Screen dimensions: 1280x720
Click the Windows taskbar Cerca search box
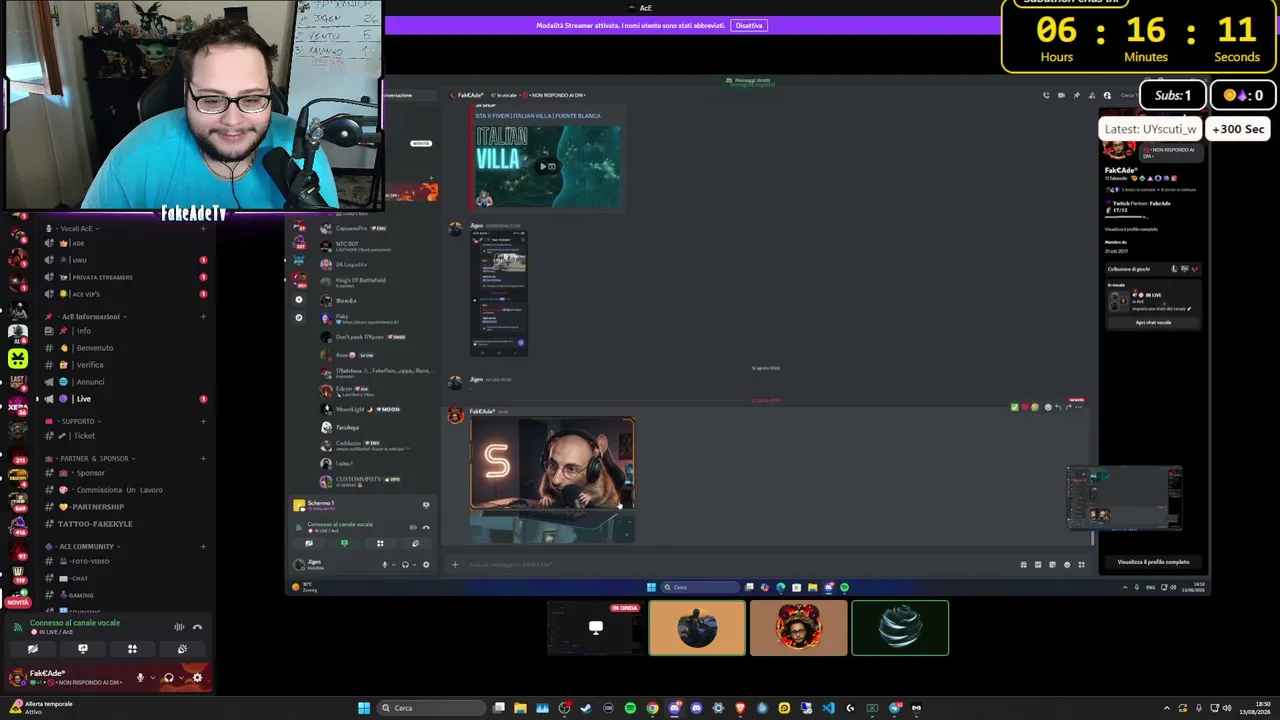click(x=430, y=708)
